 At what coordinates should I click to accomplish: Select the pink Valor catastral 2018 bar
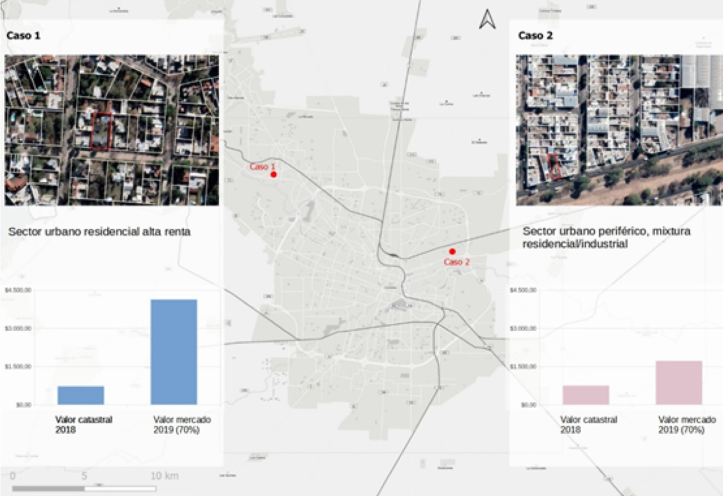pyautogui.click(x=586, y=395)
